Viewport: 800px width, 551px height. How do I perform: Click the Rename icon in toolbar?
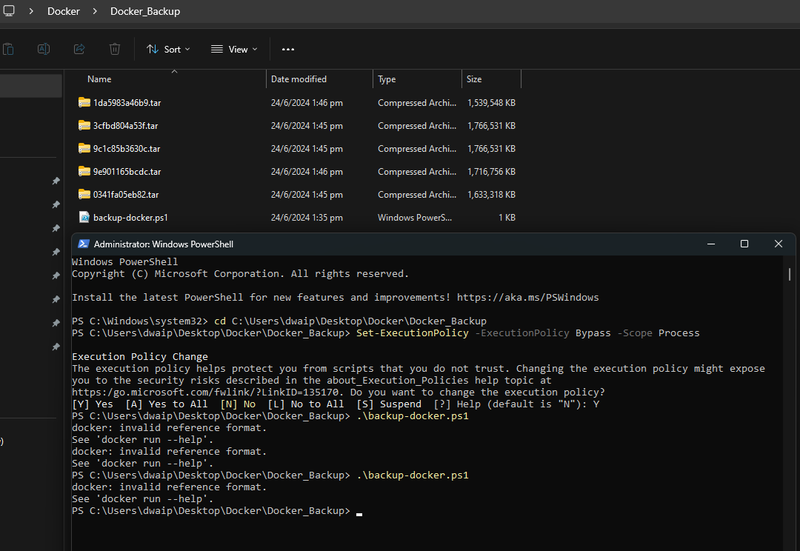[x=44, y=49]
